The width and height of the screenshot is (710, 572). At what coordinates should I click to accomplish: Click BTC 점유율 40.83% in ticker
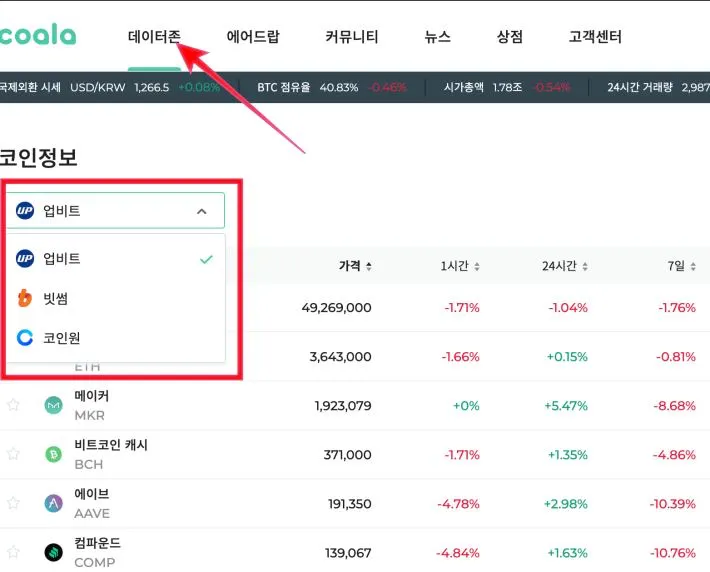pos(339,87)
